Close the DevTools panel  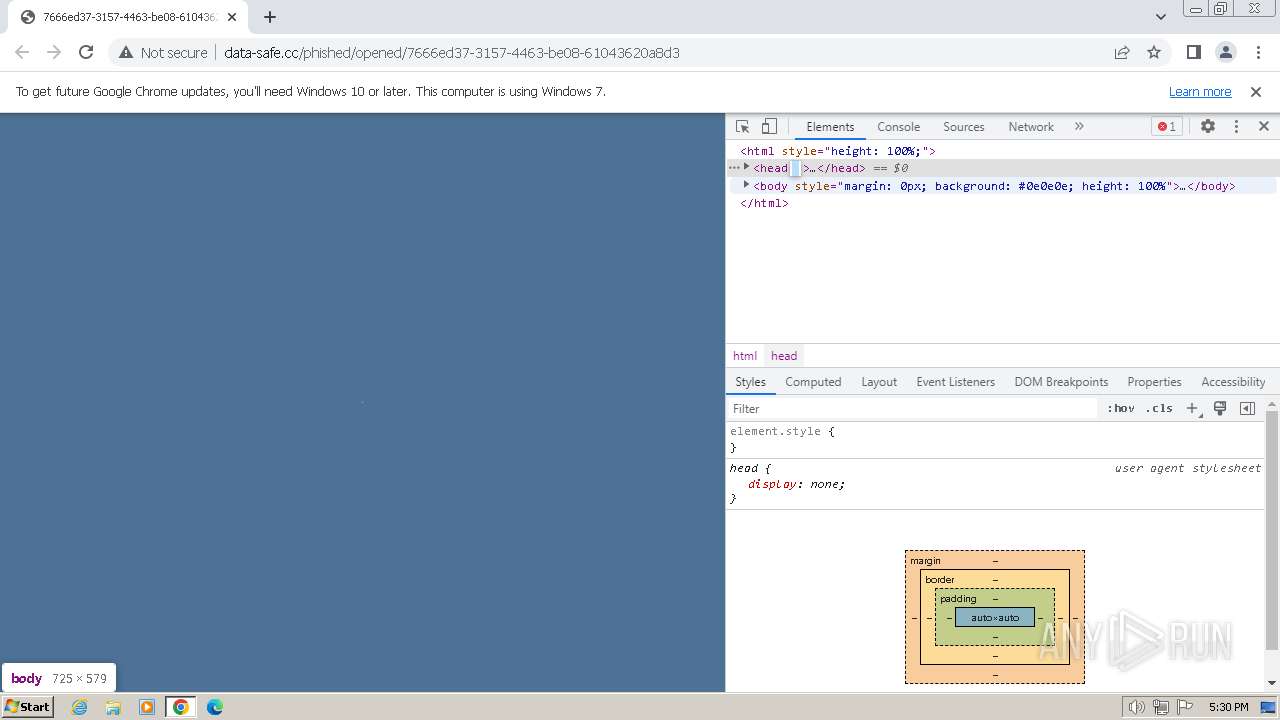1264,127
